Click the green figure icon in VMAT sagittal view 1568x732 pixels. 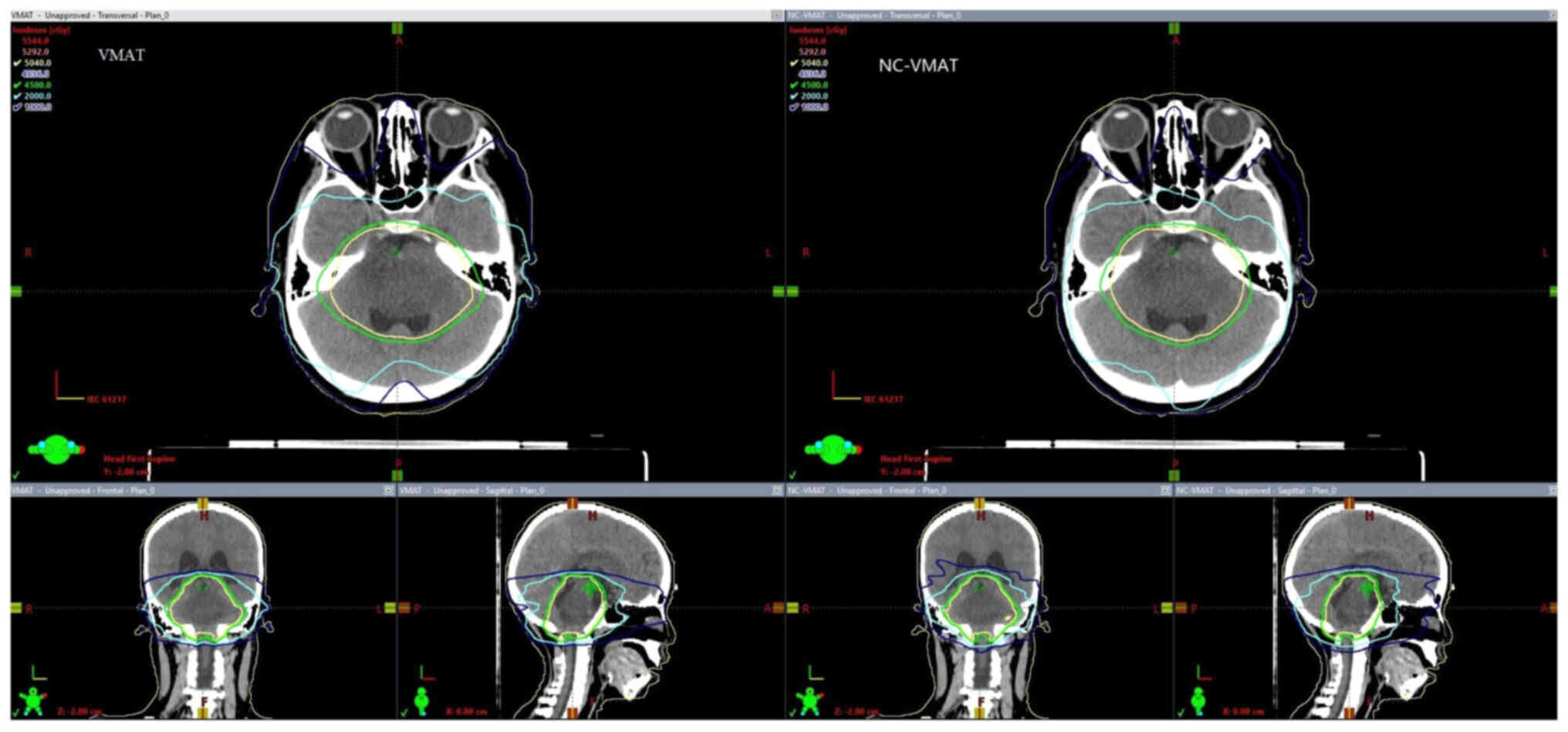[421, 700]
